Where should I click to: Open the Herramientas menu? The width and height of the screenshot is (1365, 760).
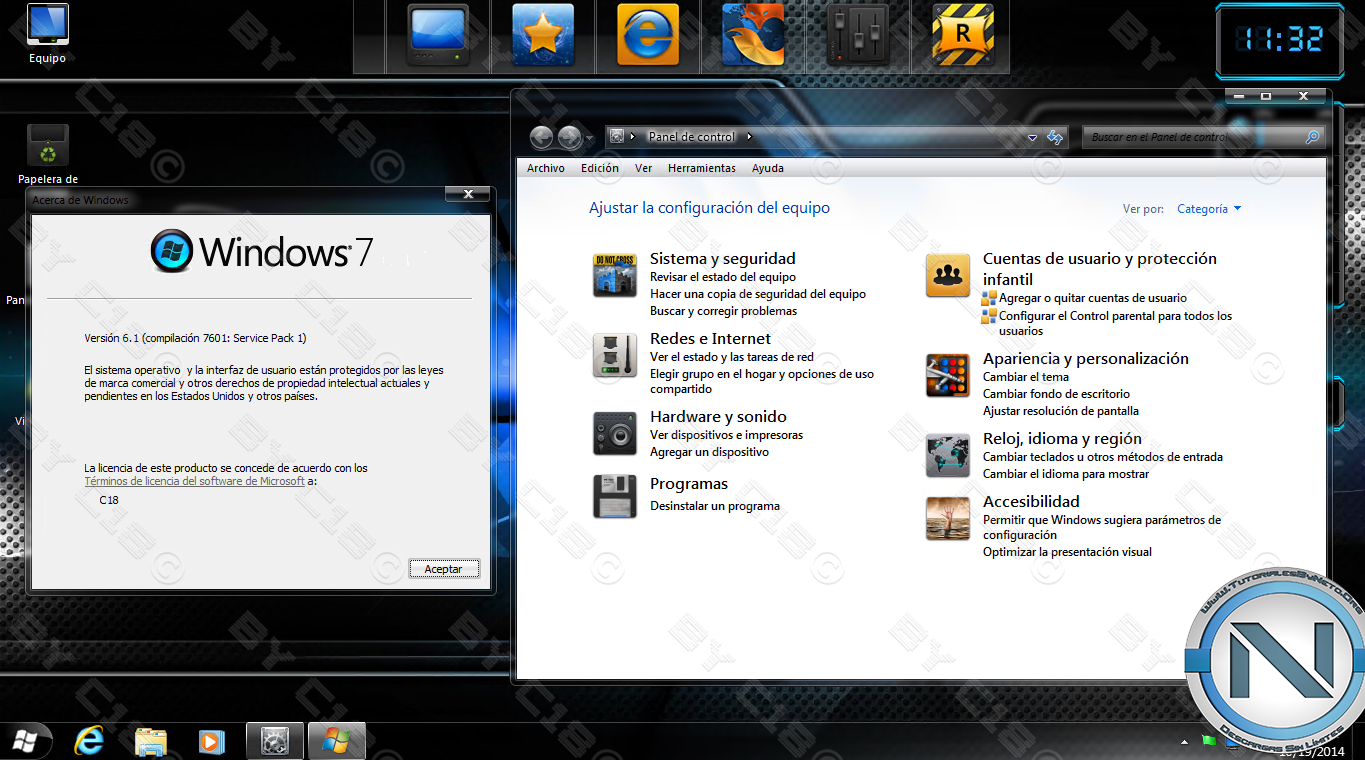pyautogui.click(x=702, y=168)
